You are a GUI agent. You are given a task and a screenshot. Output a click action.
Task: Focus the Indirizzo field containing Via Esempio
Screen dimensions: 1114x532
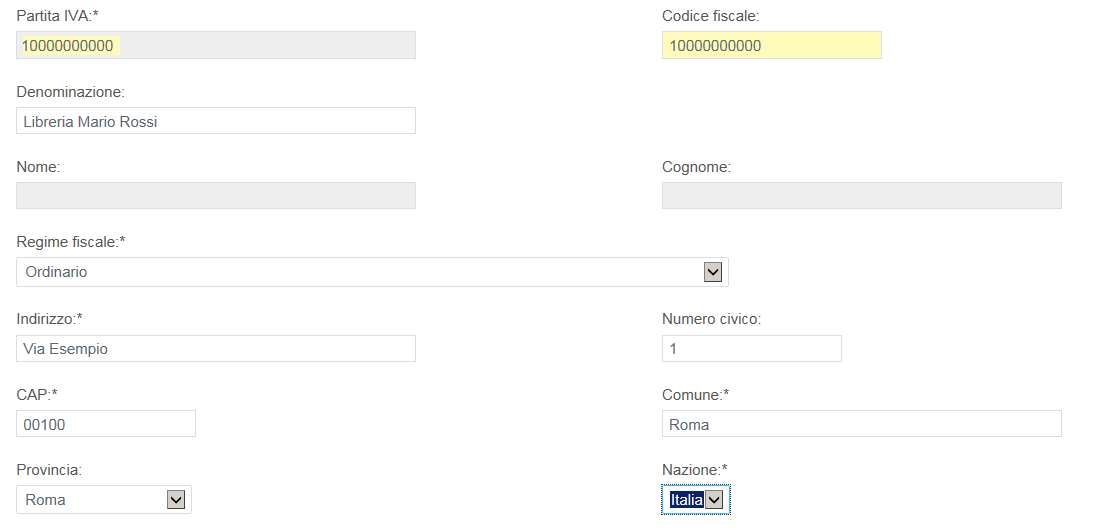[x=216, y=349]
